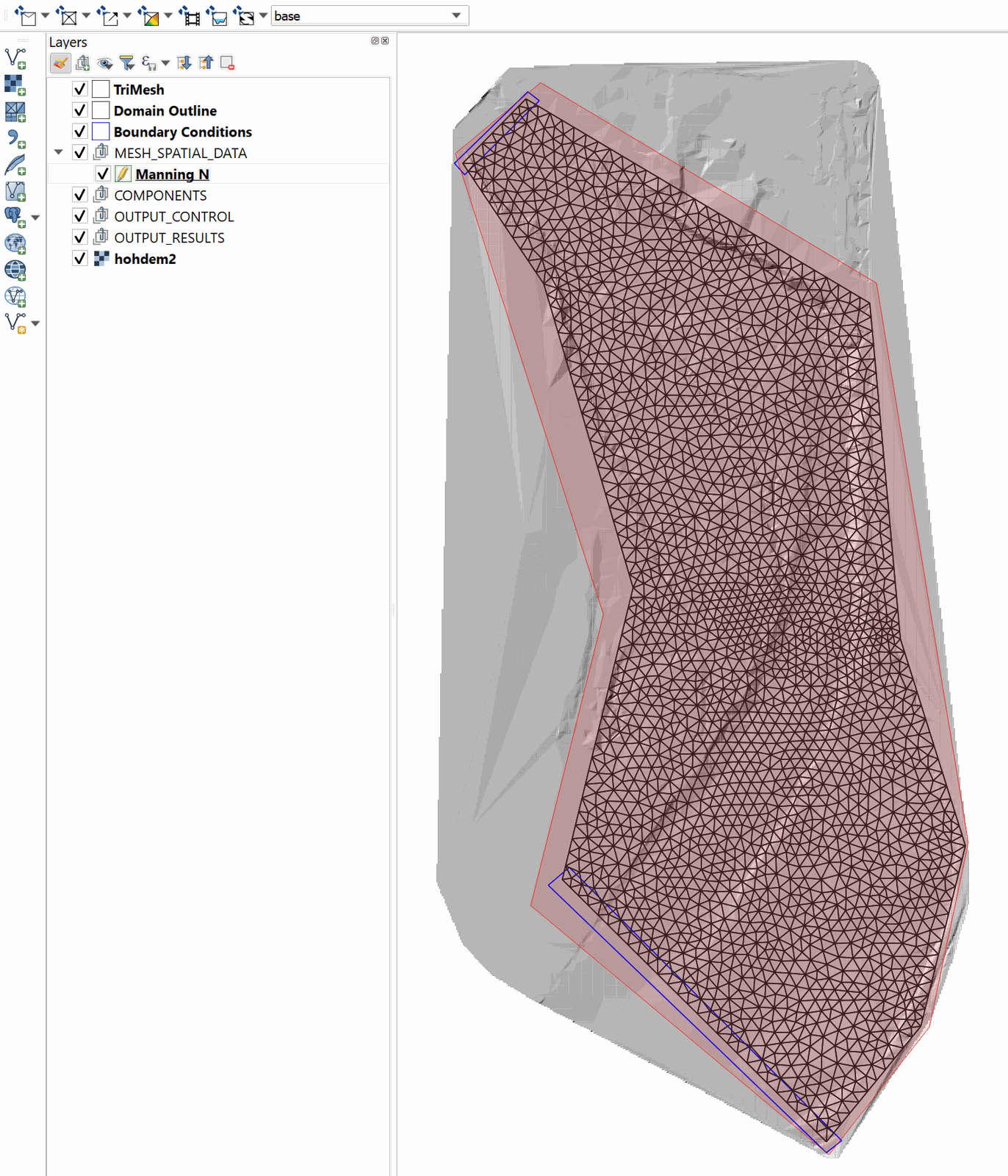This screenshot has height=1176, width=1008.
Task: Toggle the hohdem2 layer visibility checkbox
Action: click(x=80, y=259)
